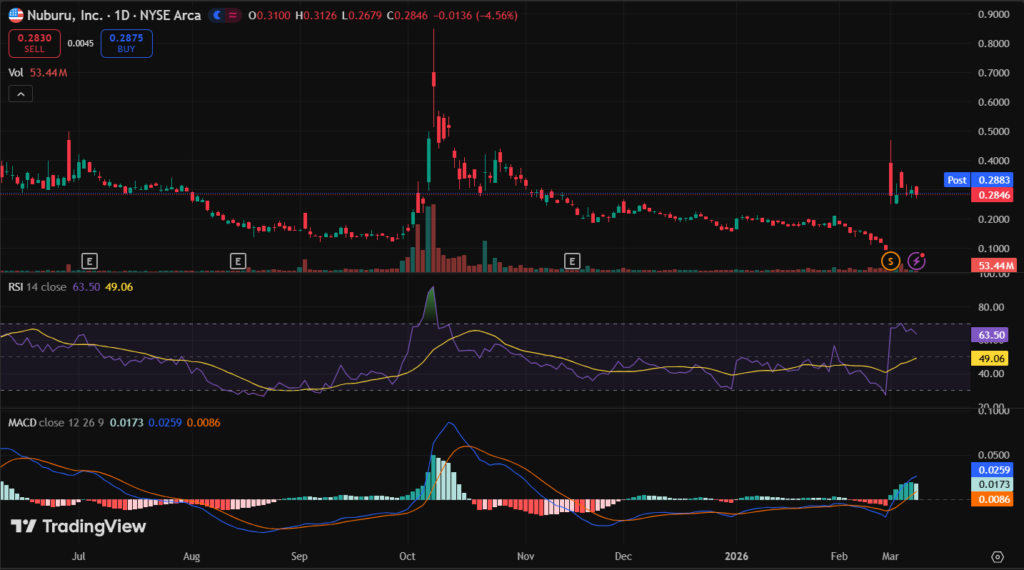1024x570 pixels.
Task: Click the Oct label on the time axis
Action: [x=407, y=556]
